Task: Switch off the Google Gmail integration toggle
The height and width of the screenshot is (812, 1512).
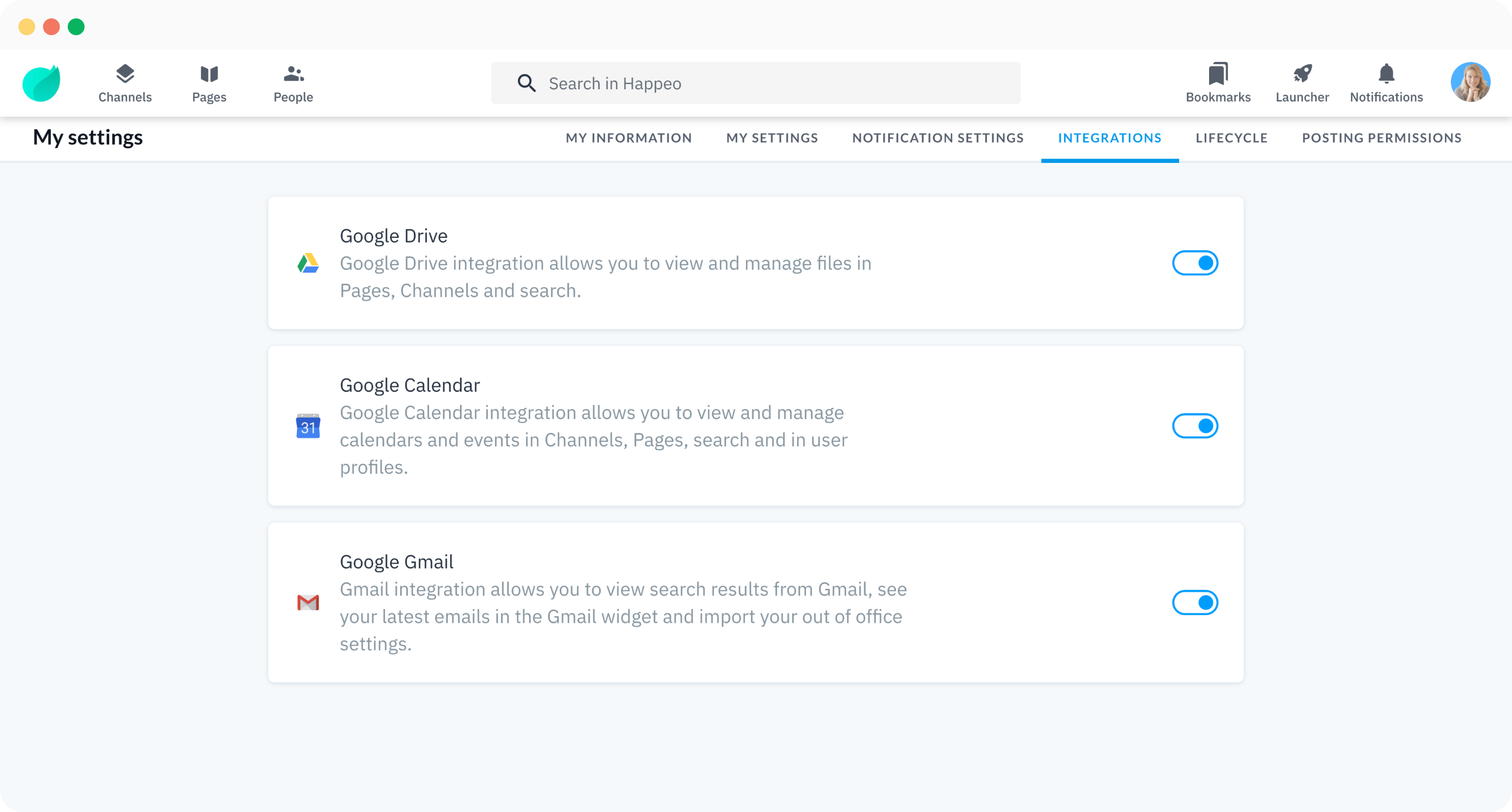Action: (x=1195, y=602)
